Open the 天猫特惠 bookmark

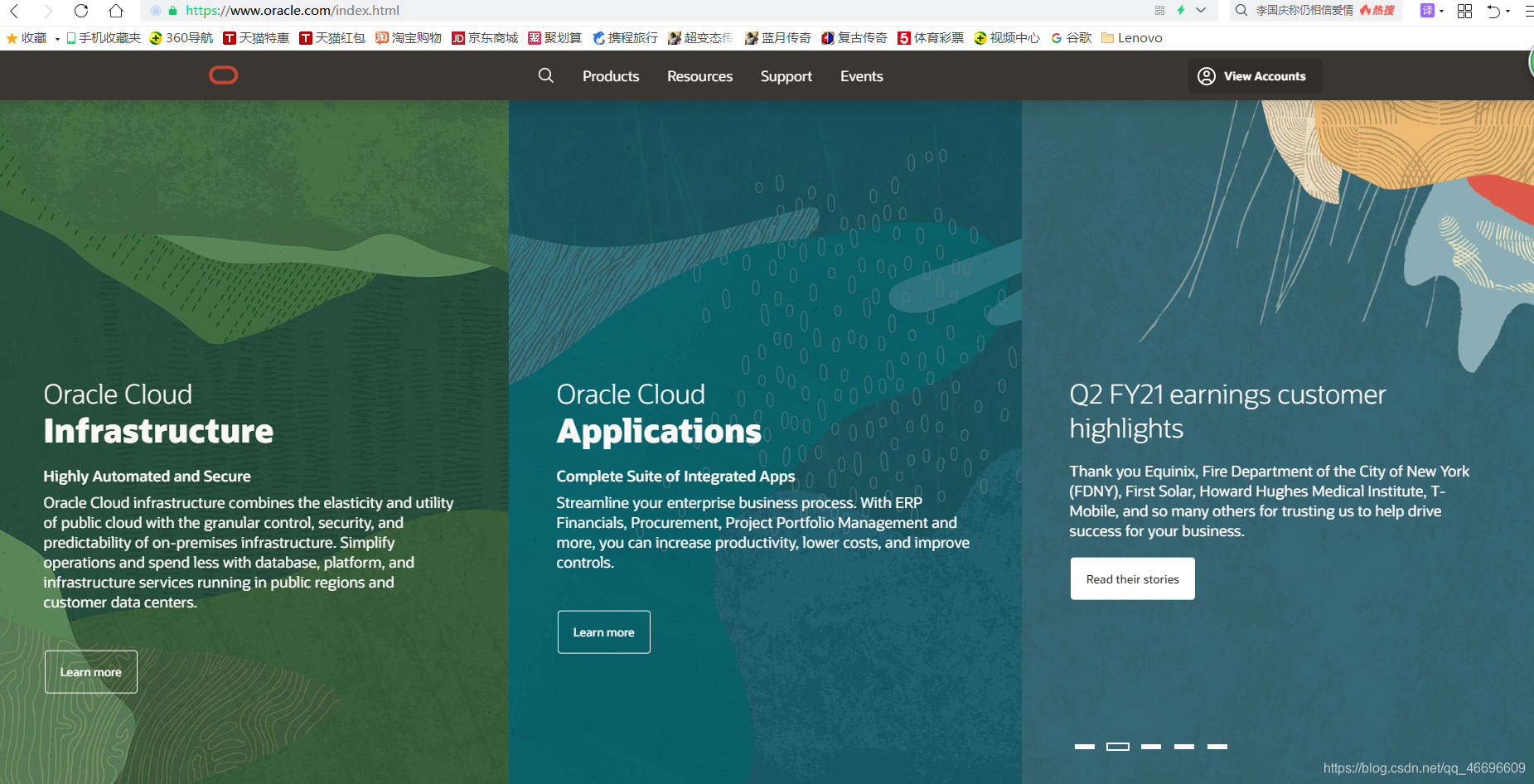pos(256,38)
